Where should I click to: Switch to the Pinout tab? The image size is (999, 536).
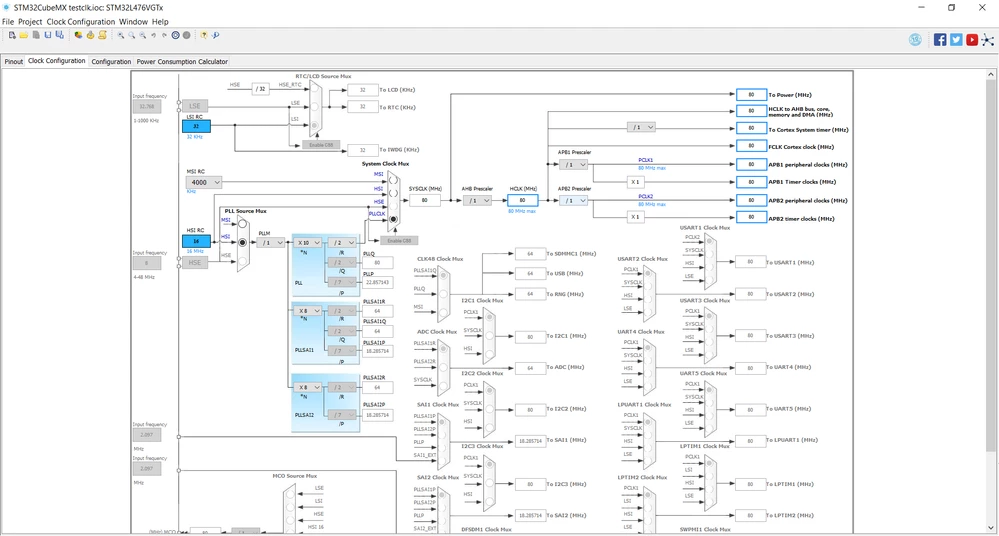coord(13,62)
